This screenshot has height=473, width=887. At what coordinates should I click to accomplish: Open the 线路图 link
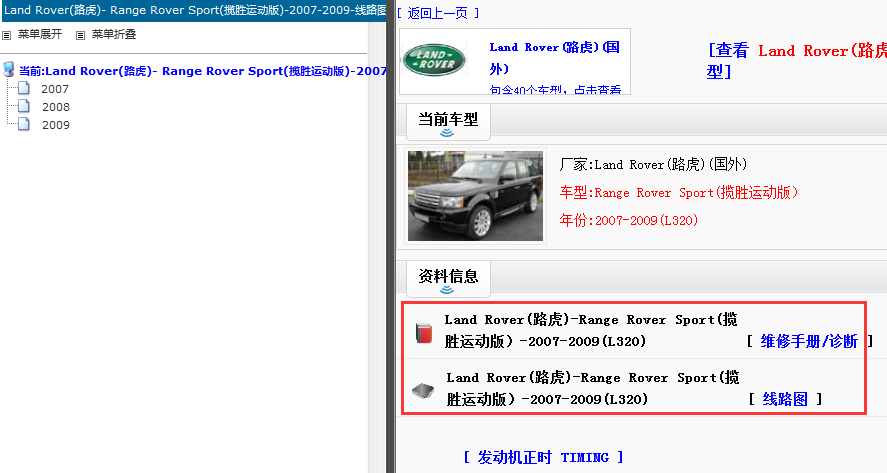click(x=785, y=399)
